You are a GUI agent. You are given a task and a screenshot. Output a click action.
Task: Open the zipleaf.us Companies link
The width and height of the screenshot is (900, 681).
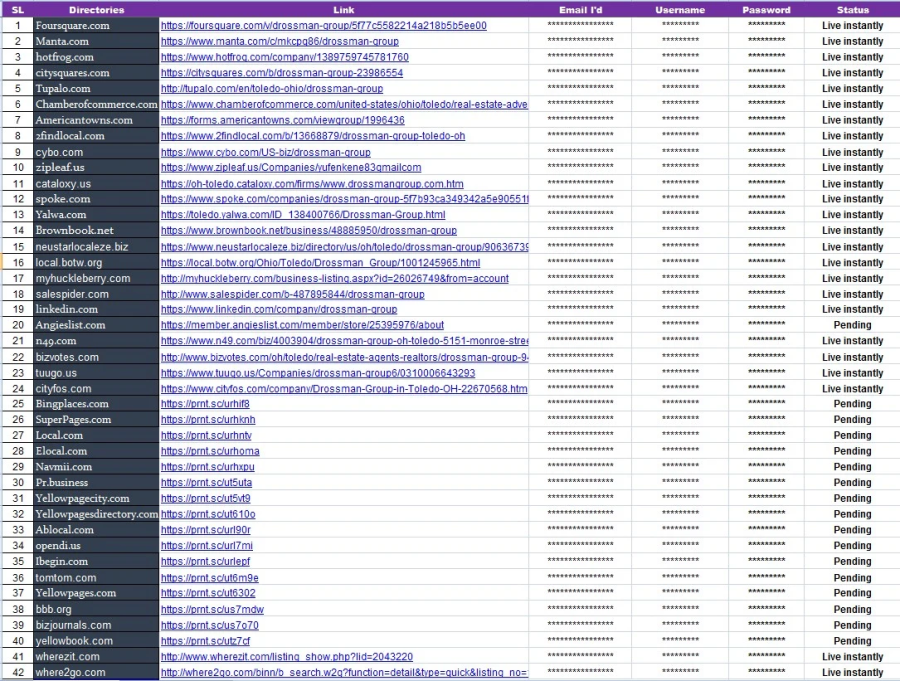pyautogui.click(x=291, y=168)
